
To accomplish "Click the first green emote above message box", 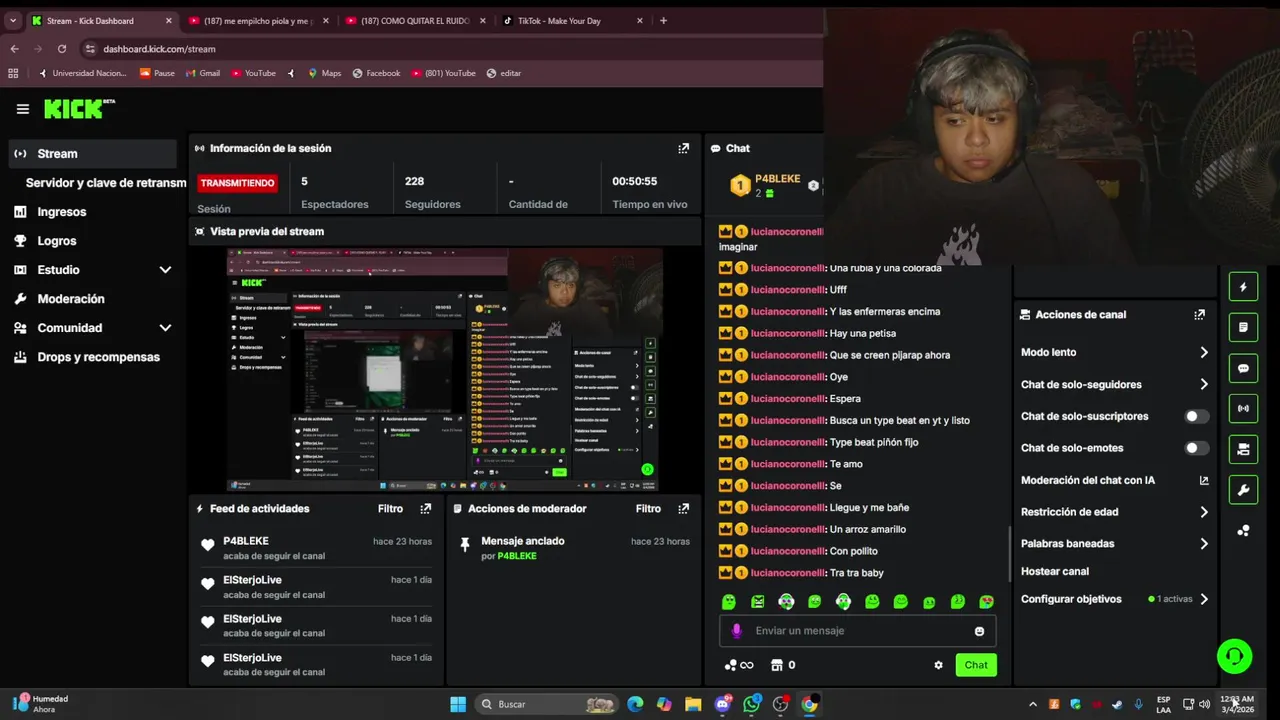I will point(728,602).
